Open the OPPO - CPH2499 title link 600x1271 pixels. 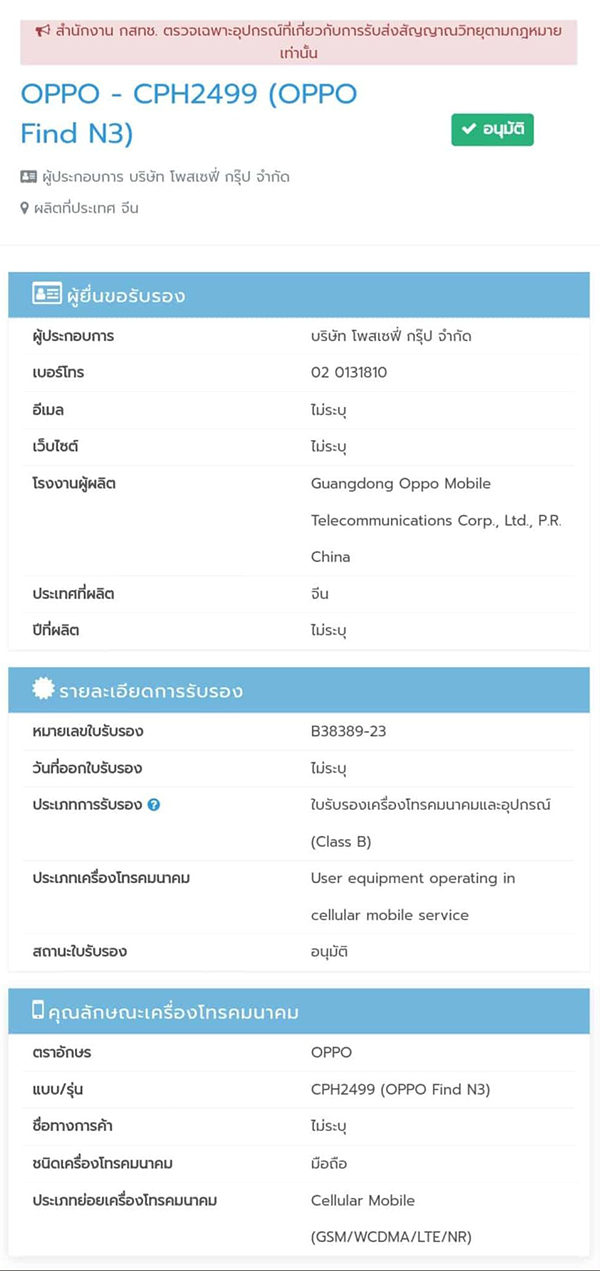189,113
